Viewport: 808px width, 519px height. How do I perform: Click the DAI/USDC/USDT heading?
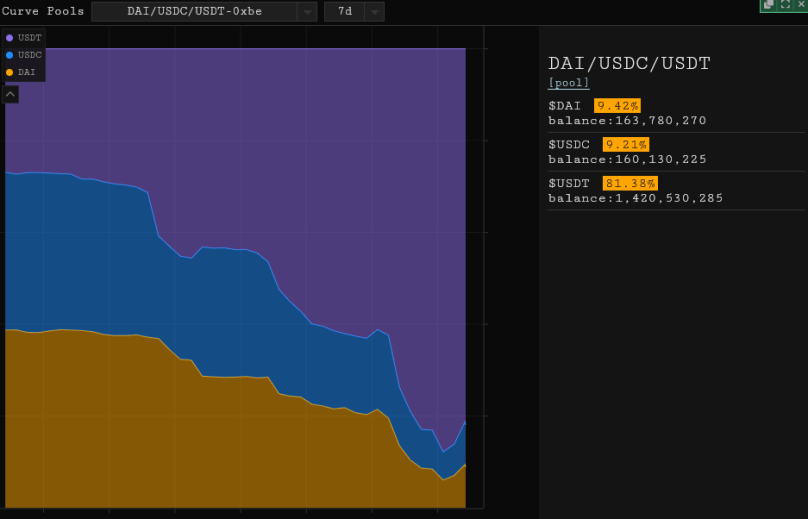(x=629, y=63)
